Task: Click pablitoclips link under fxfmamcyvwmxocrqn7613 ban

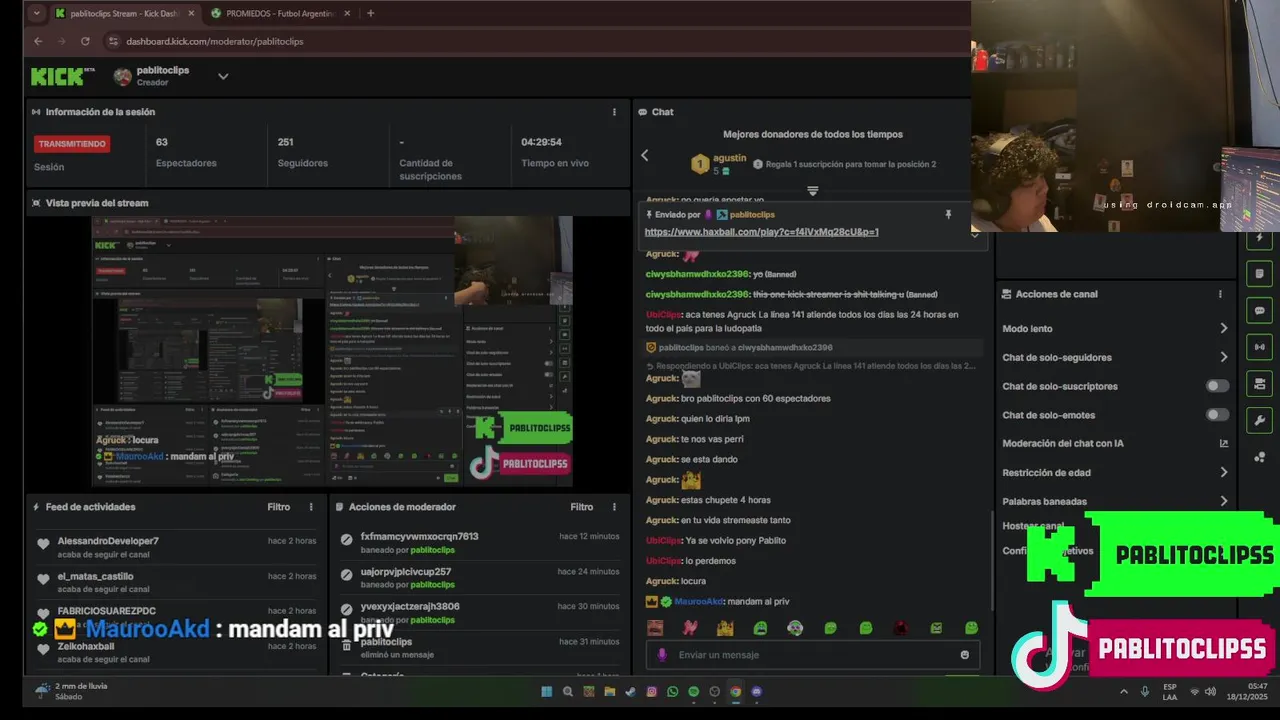Action: click(x=433, y=550)
